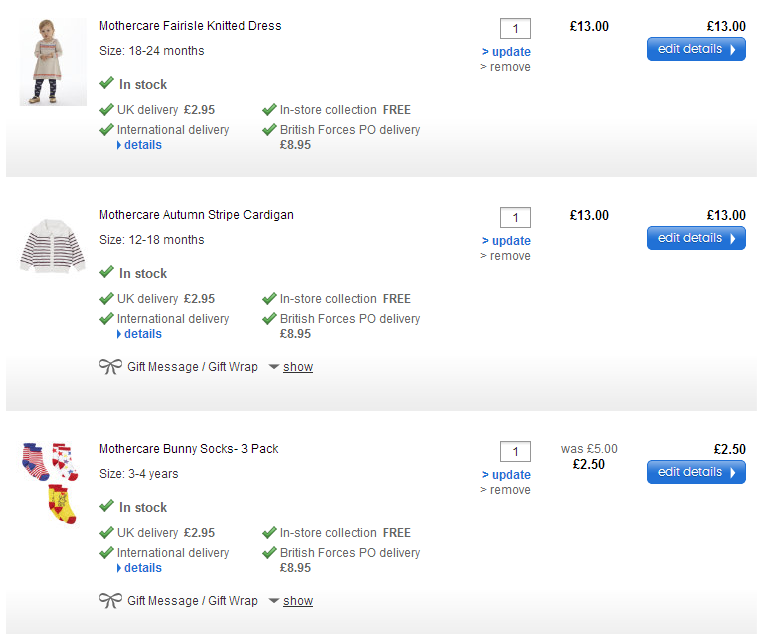
Task: Show gift wrap options for Autumn Stripe Cardigan
Action: tap(297, 367)
